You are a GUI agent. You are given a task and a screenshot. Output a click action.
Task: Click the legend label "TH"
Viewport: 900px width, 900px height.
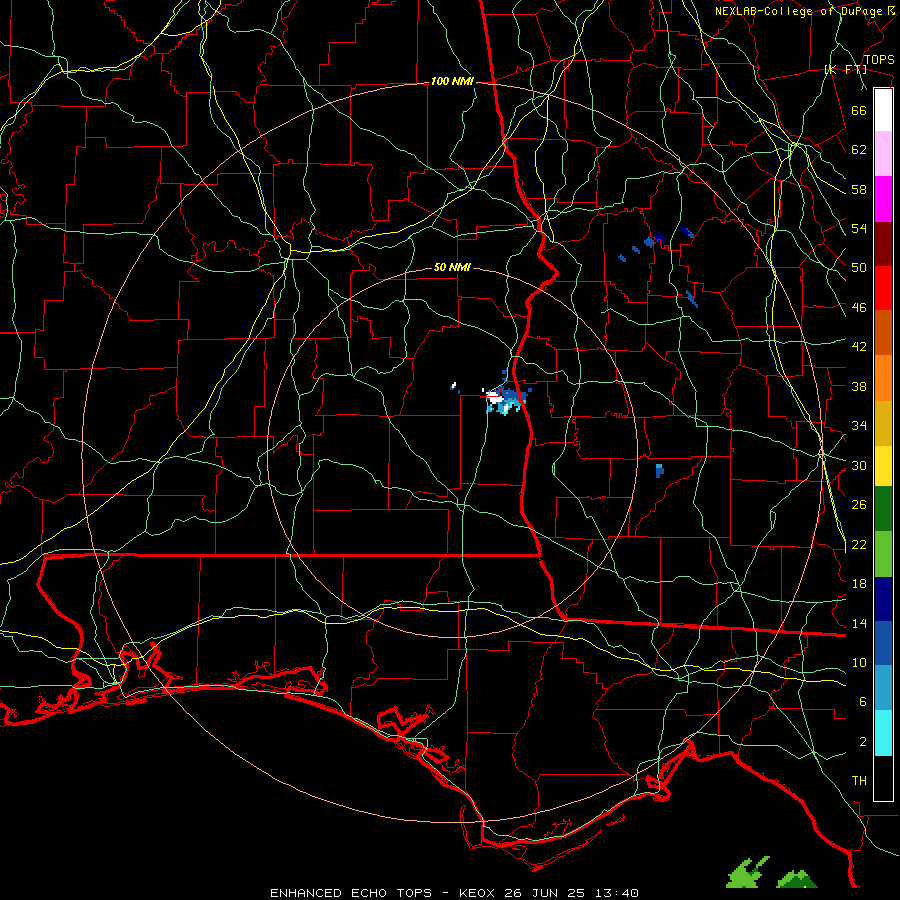coord(859,781)
